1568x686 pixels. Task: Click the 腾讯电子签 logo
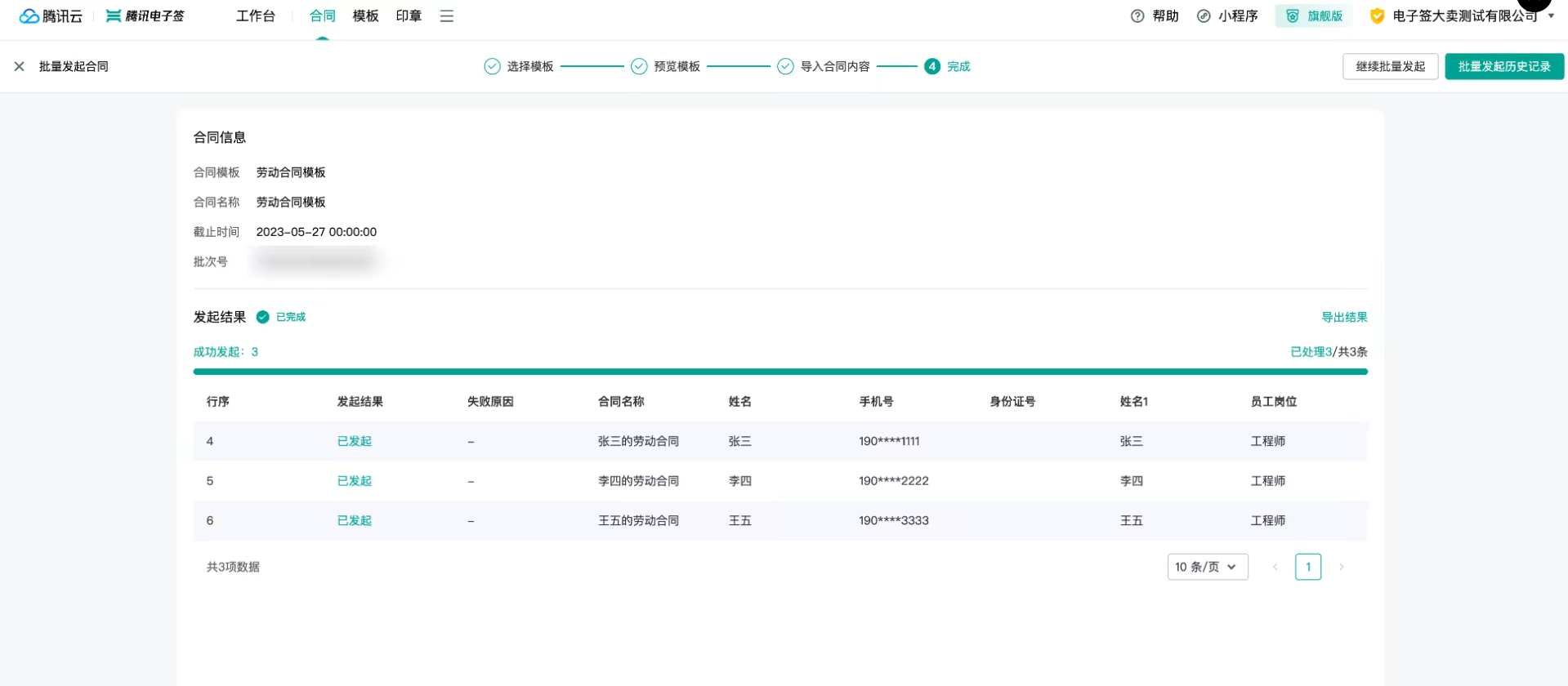[145, 16]
